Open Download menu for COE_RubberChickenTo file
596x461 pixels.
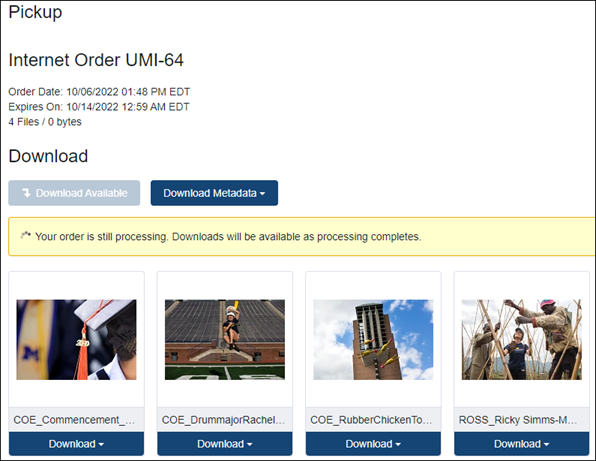pos(373,444)
